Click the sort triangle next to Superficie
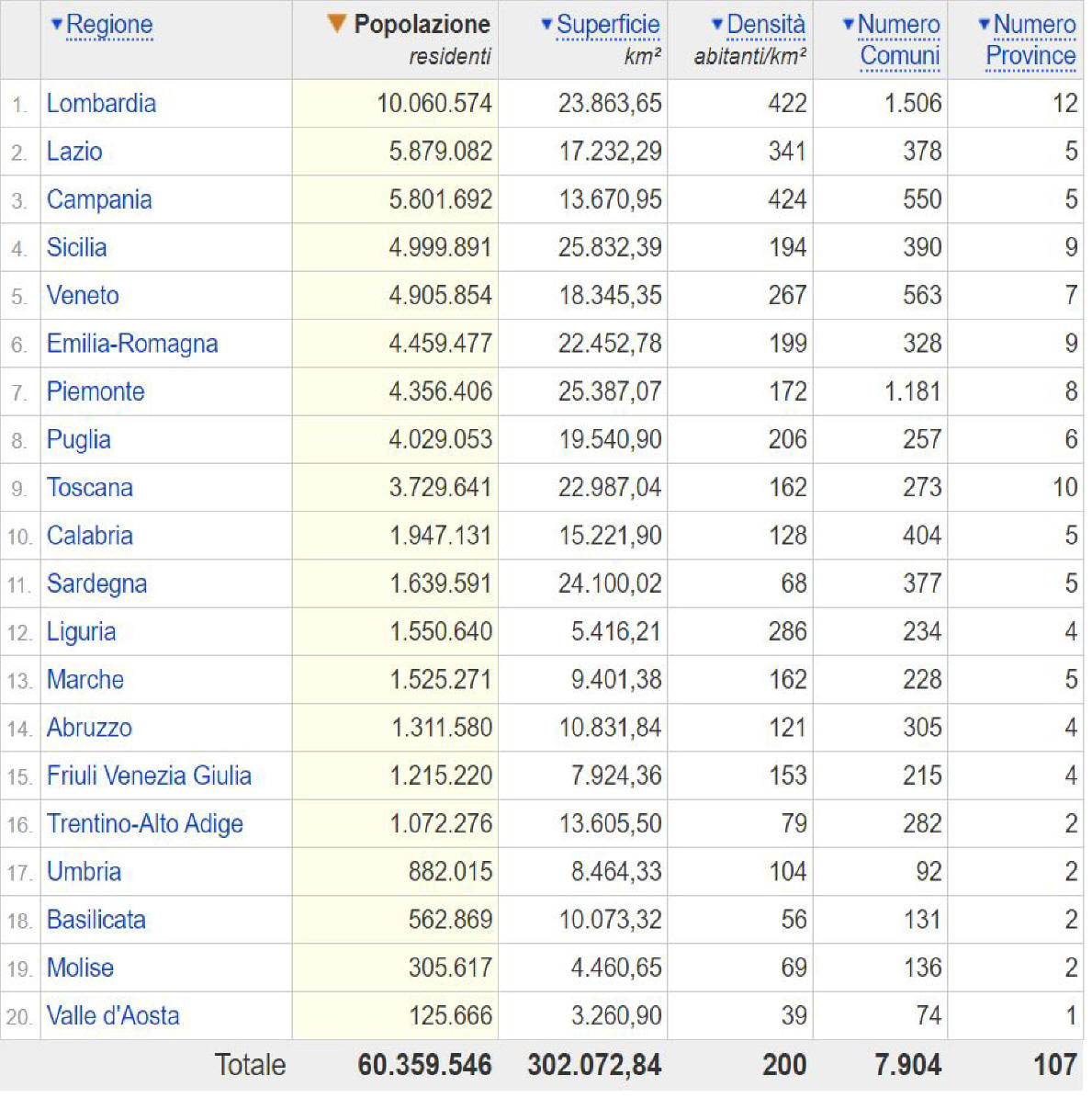Image resolution: width=1092 pixels, height=1098 pixels. (547, 25)
